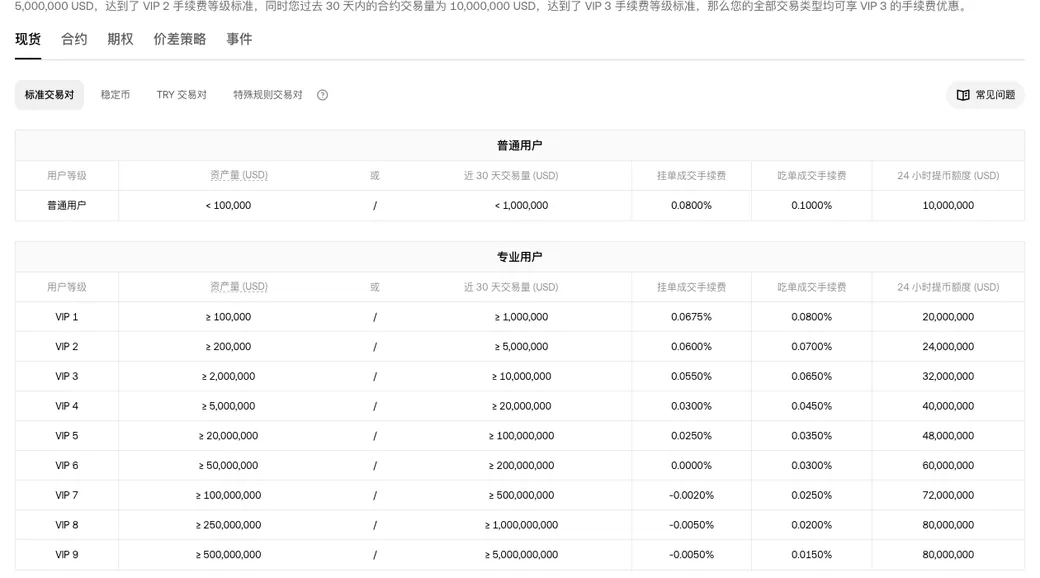Switch to the 现货 tab
The width and height of the screenshot is (1040, 578).
(x=28, y=39)
